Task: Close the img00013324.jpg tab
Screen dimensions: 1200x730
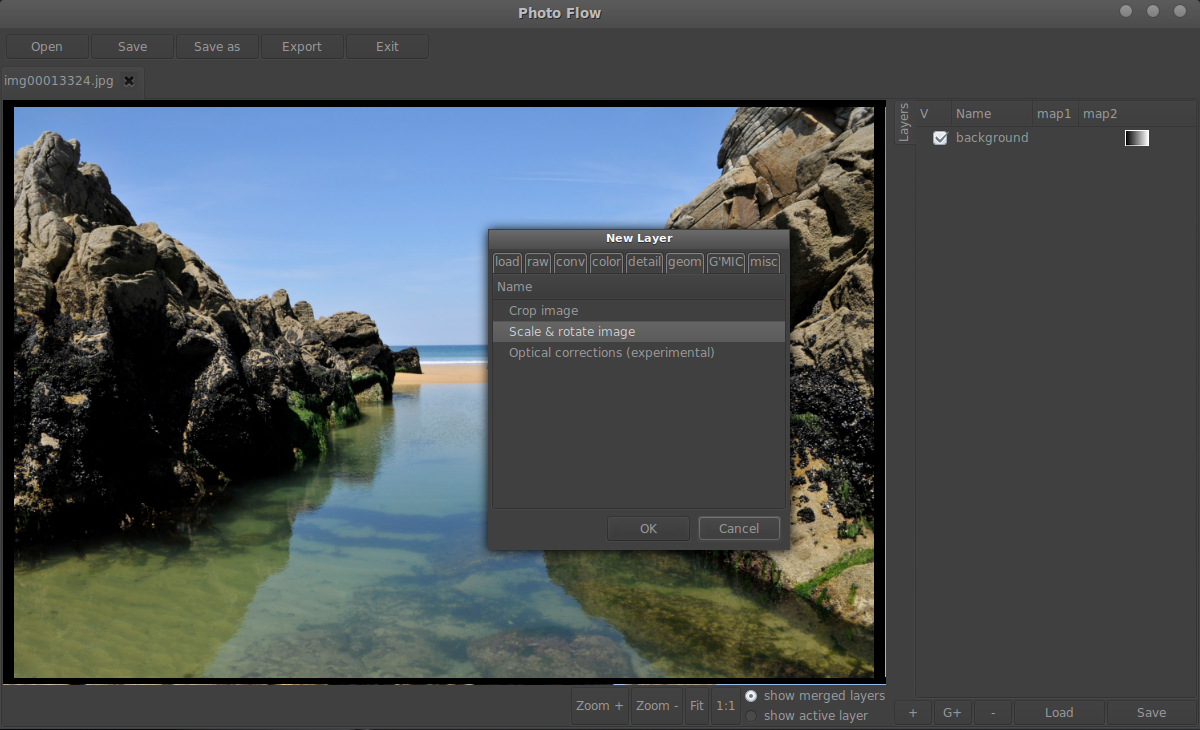Action: [128, 82]
